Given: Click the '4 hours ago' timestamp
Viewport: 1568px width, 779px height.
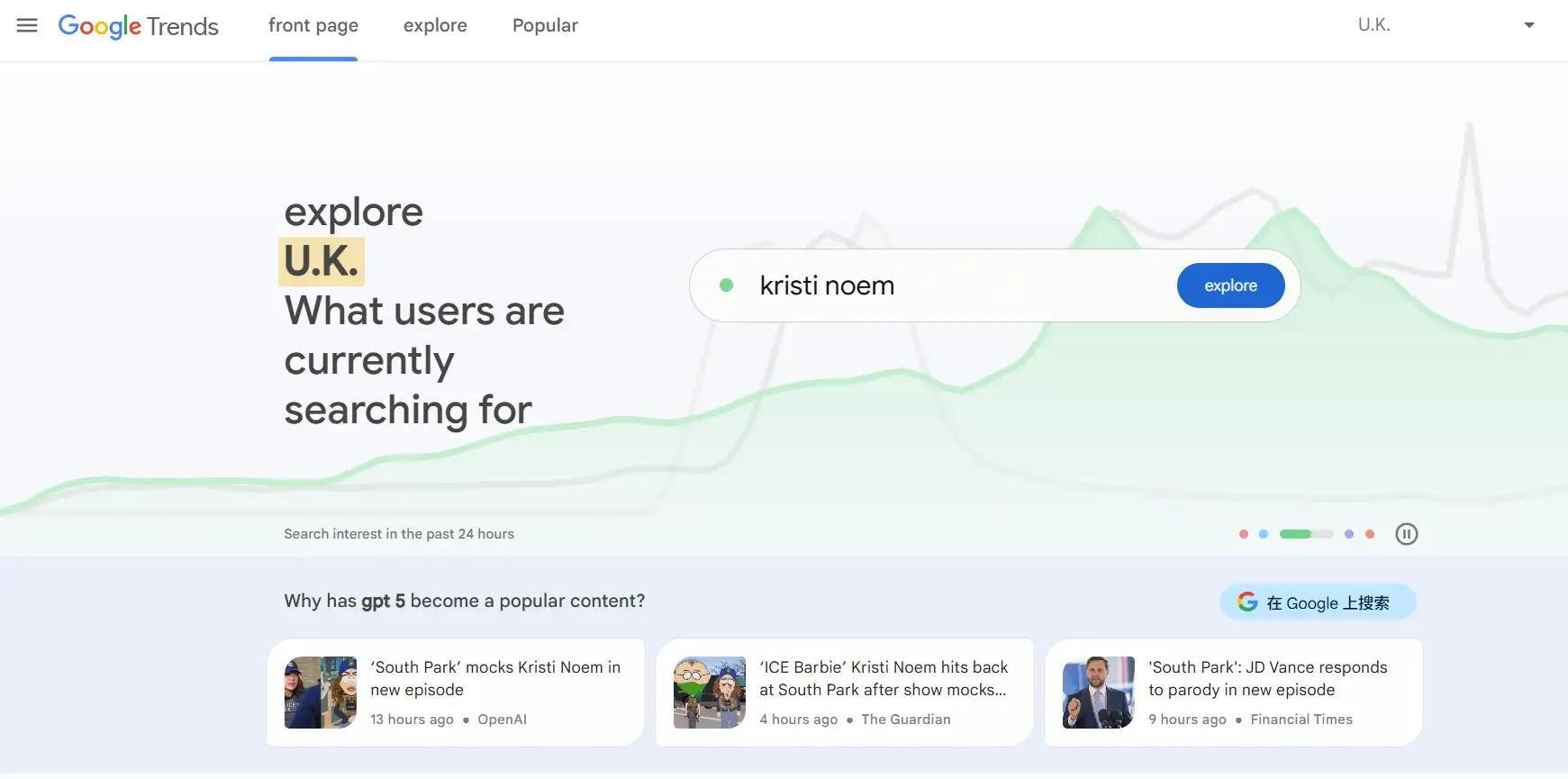Looking at the screenshot, I should click(x=799, y=720).
